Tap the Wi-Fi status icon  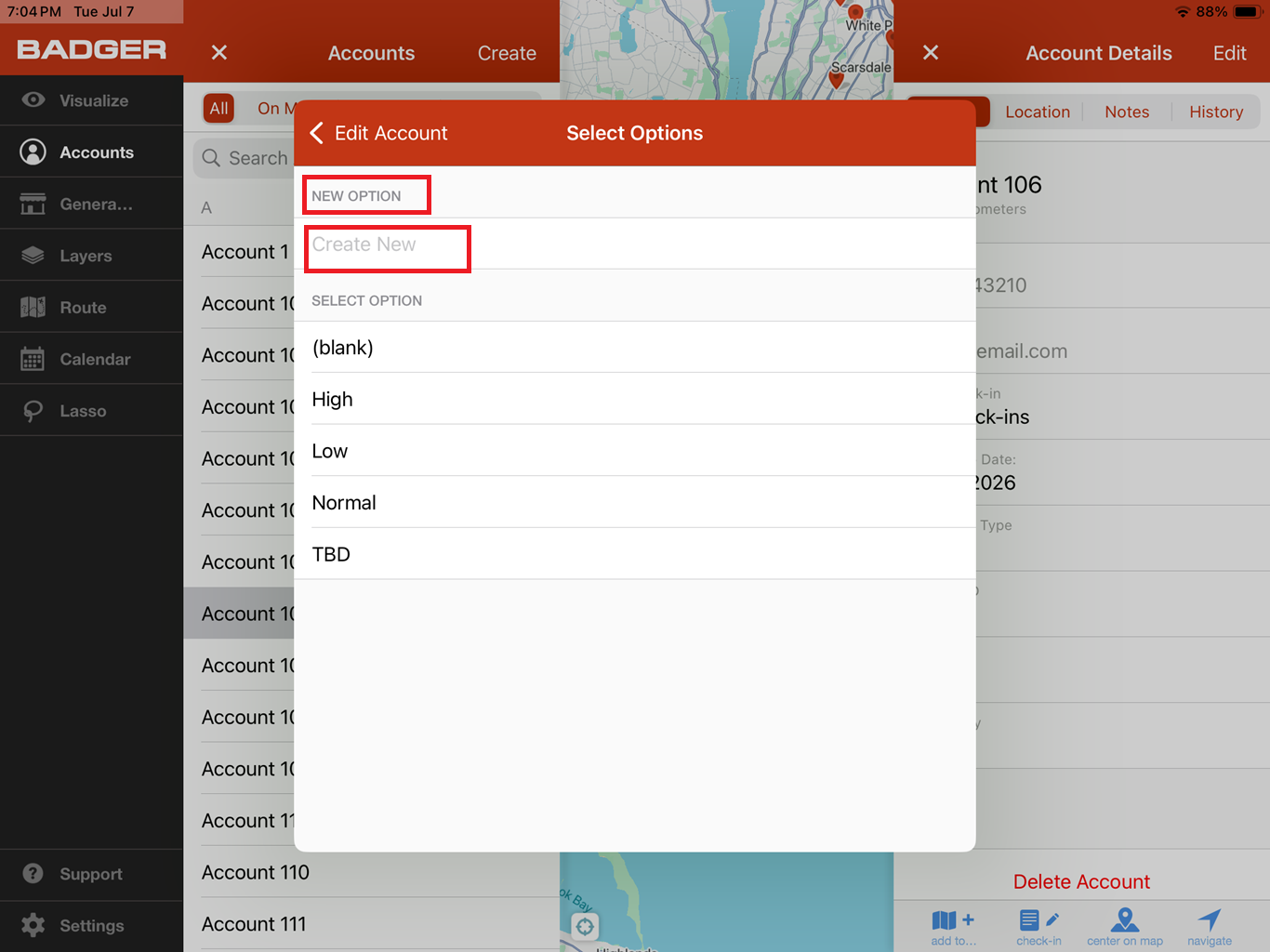point(1183,12)
